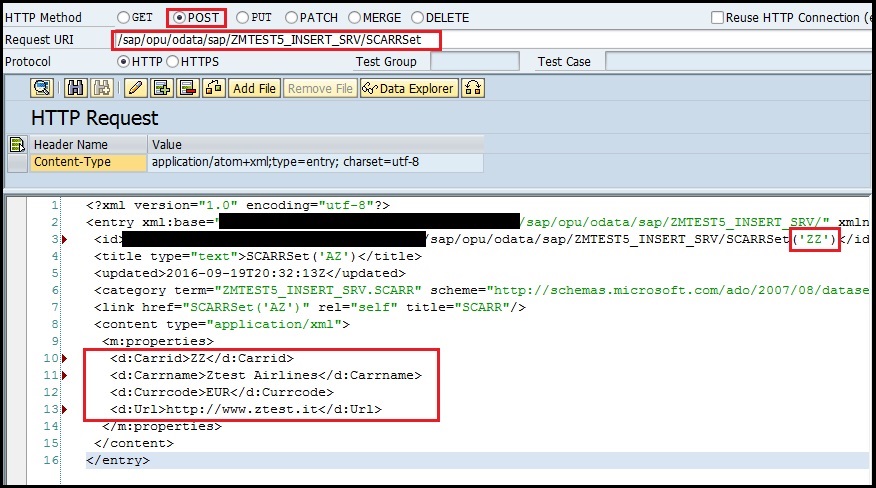Image resolution: width=876 pixels, height=488 pixels.
Task: Delete header row with red-minus icon
Action: [188, 88]
